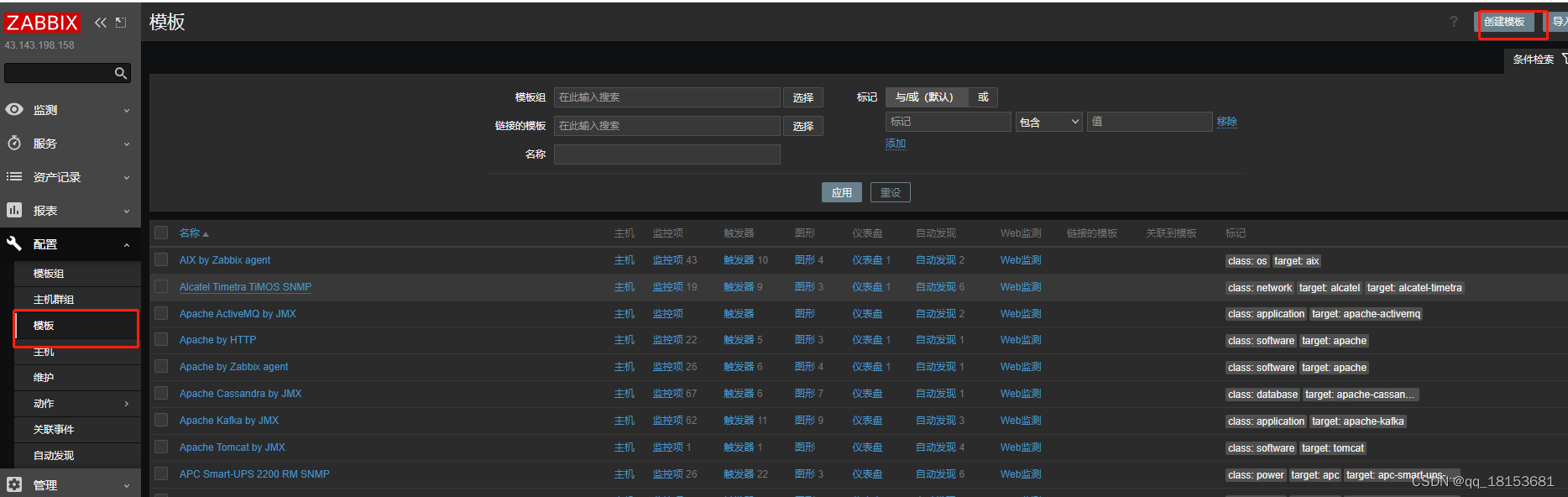Collapse the sidebar with double-chevron icon
This screenshot has width=1568, height=497.
pyautogui.click(x=101, y=23)
